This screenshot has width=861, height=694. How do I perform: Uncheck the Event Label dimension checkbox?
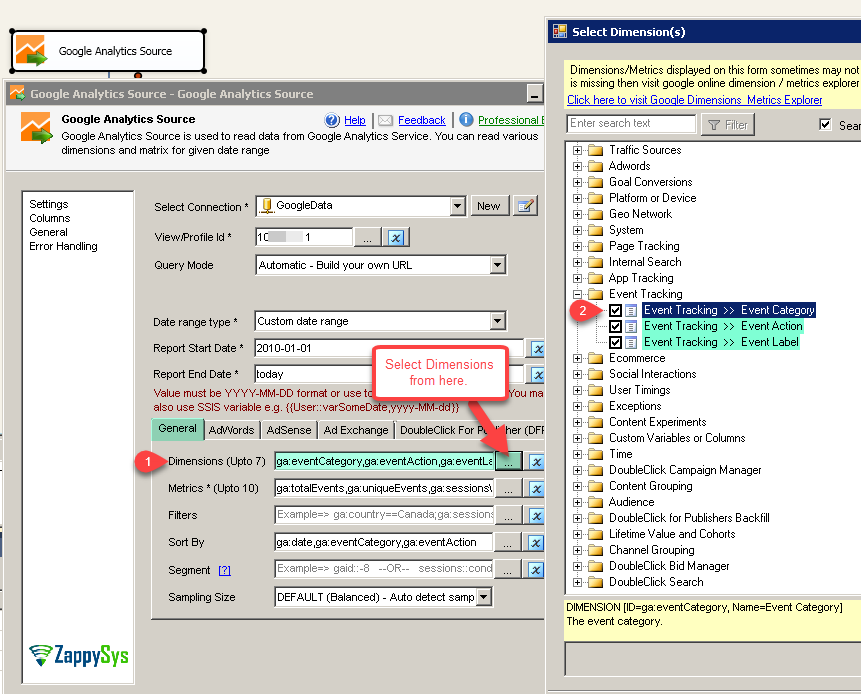(615, 342)
